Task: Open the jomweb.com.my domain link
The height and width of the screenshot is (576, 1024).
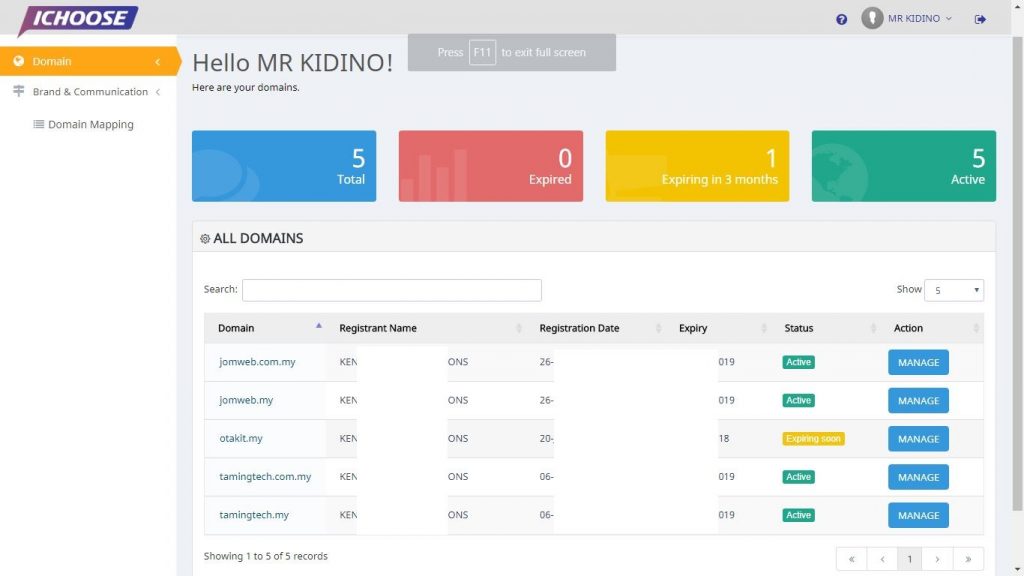Action: point(256,362)
